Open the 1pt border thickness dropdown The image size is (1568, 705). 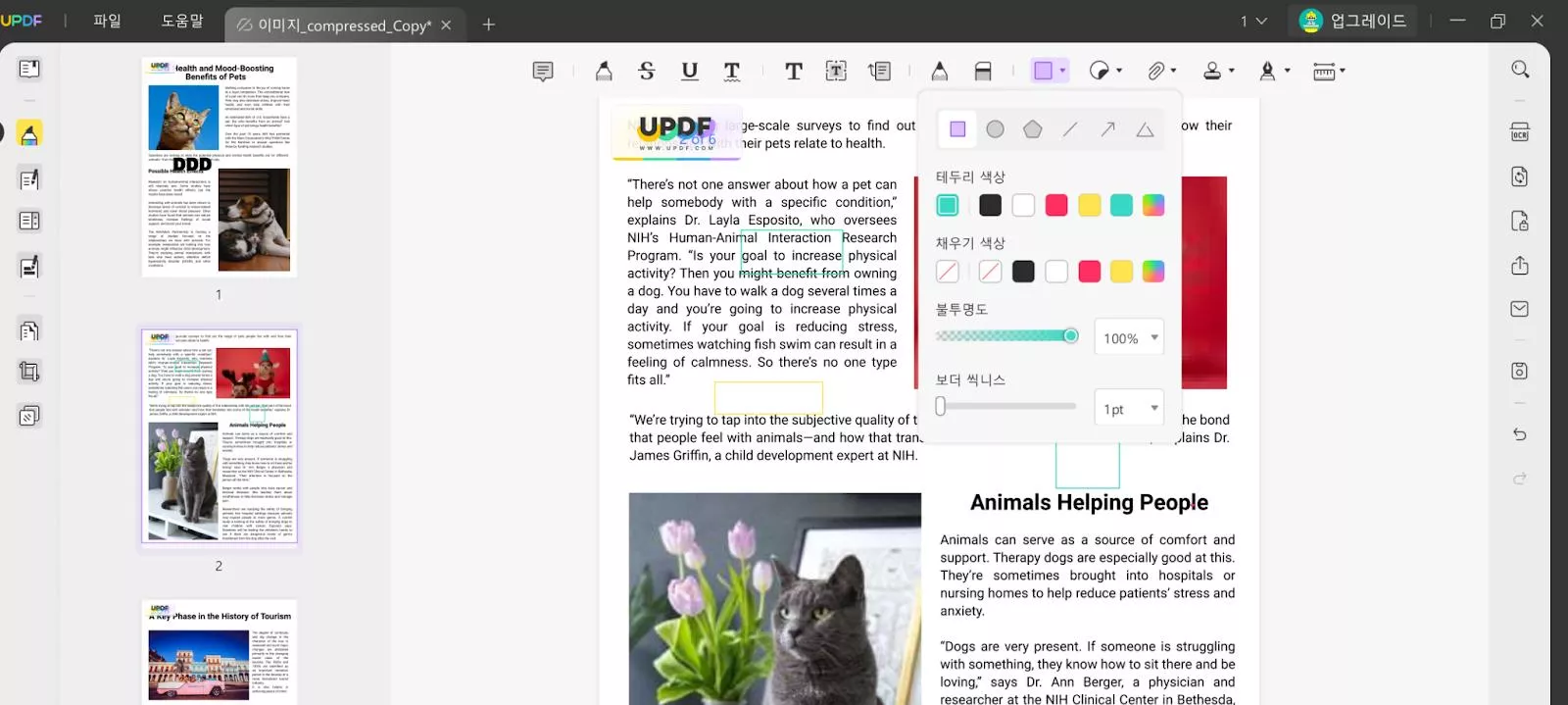[x=1129, y=408]
